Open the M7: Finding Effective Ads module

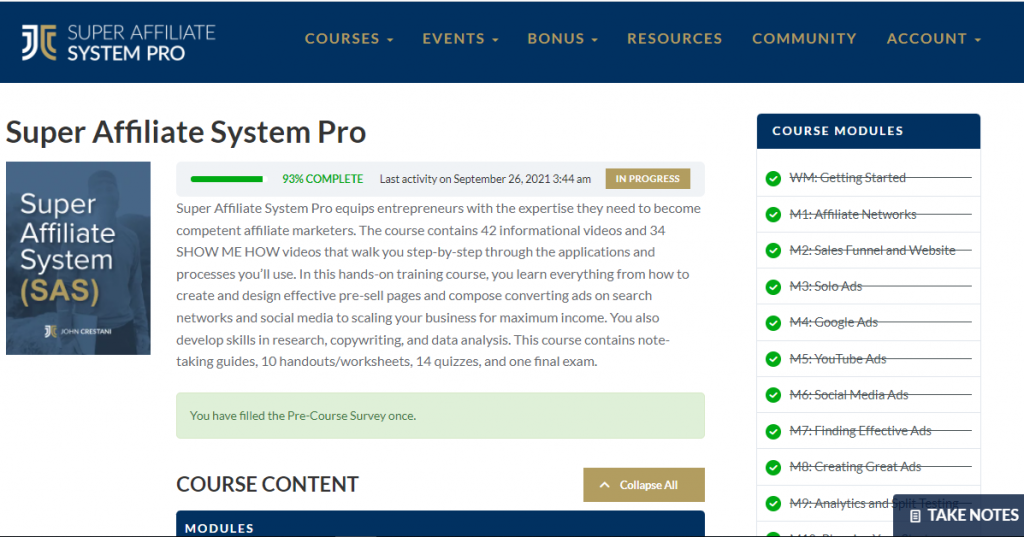[x=860, y=431]
